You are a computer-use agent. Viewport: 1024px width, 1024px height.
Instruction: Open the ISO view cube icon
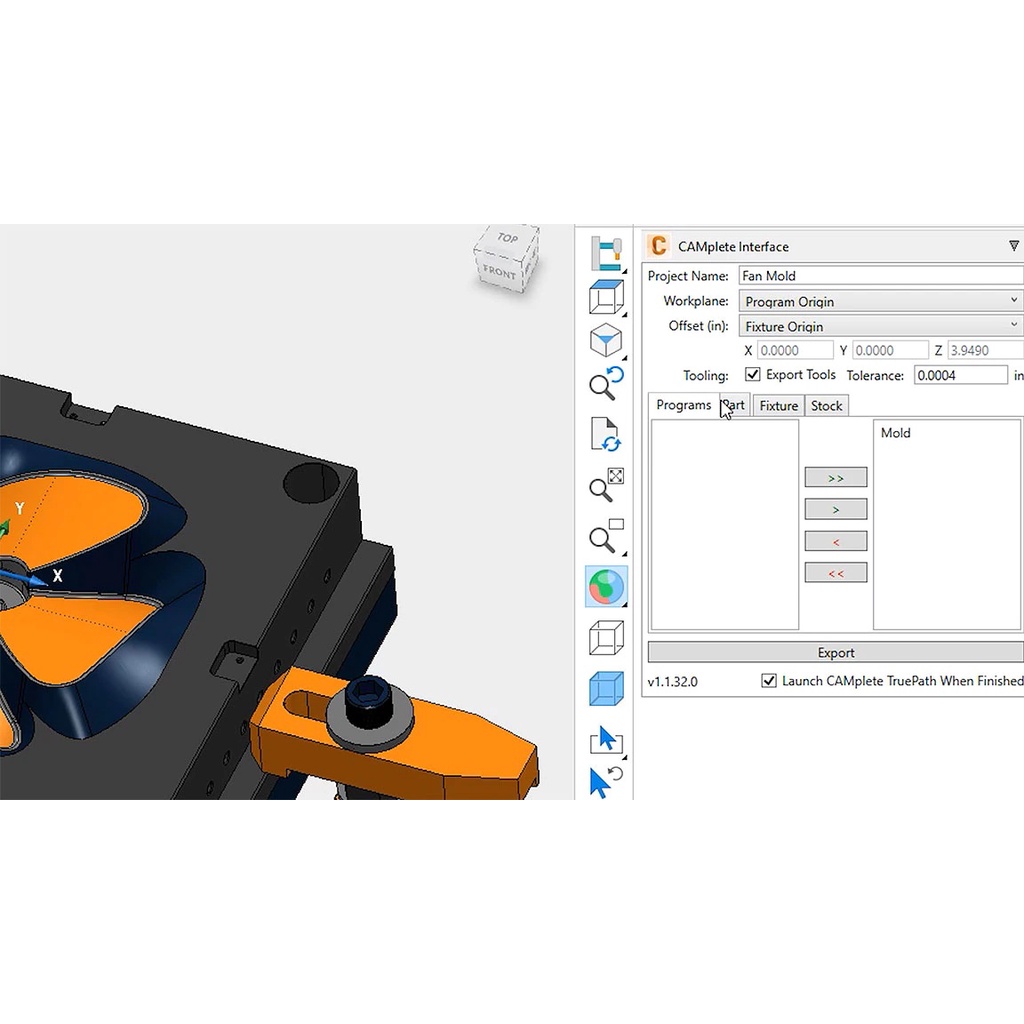pyautogui.click(x=606, y=340)
